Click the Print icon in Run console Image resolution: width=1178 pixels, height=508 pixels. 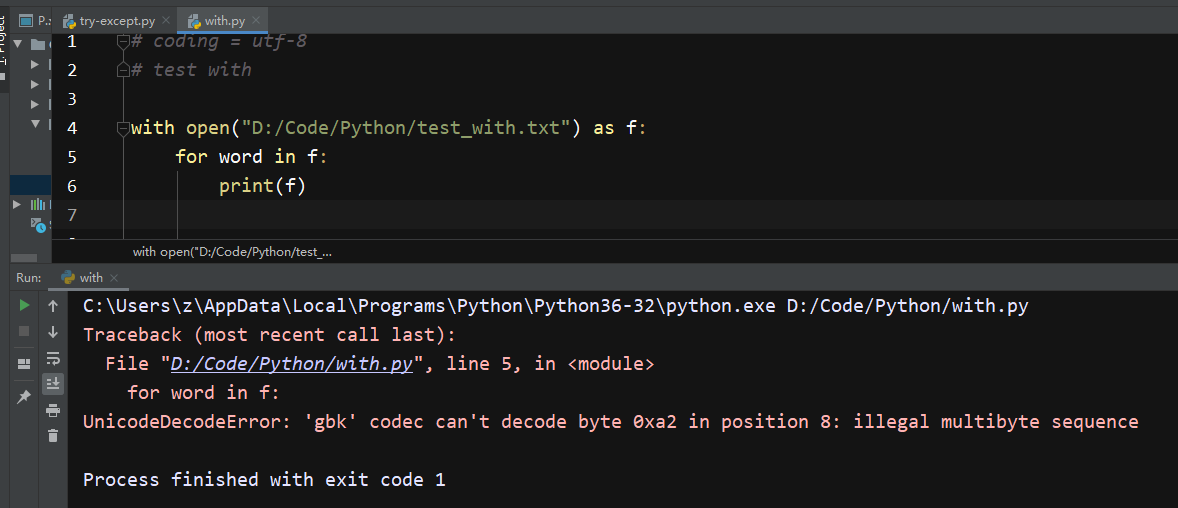click(x=53, y=410)
